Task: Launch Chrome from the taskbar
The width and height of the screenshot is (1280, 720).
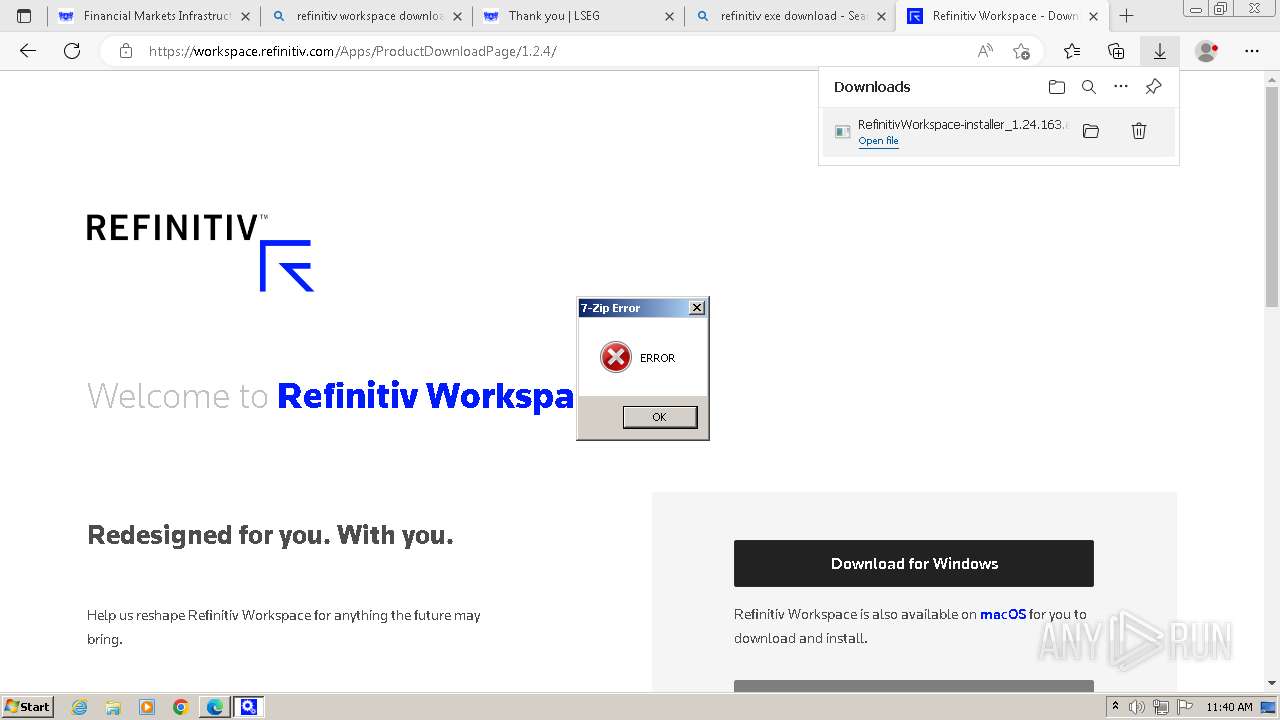Action: click(x=181, y=707)
